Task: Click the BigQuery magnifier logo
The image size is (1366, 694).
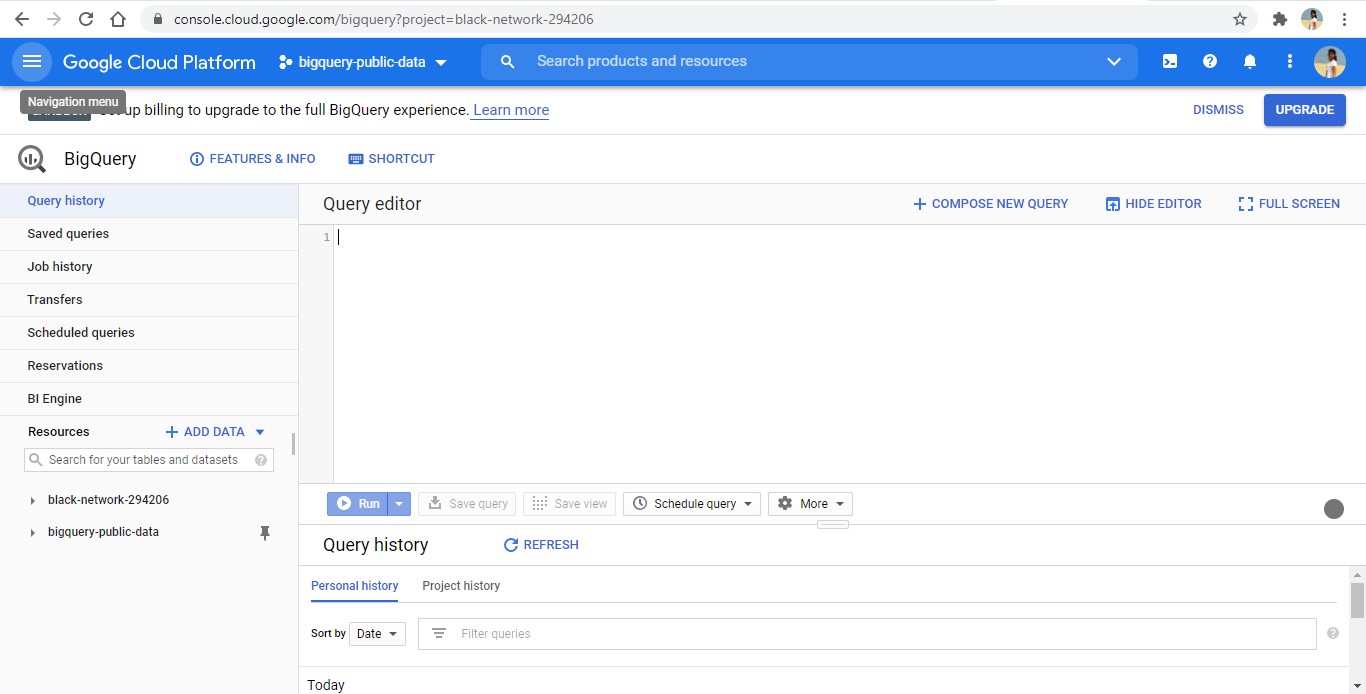Action: pyautogui.click(x=32, y=159)
